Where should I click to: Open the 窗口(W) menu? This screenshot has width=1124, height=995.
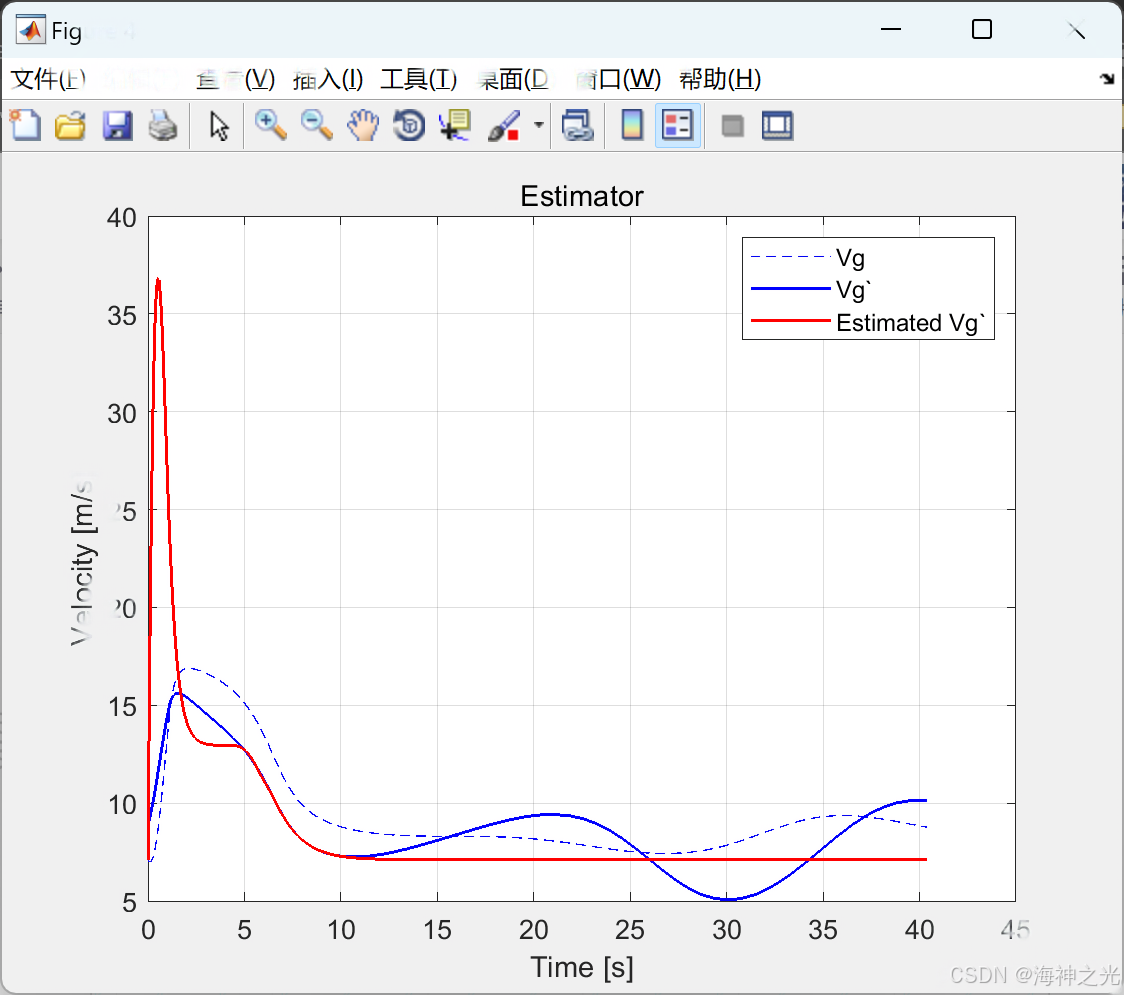coord(618,79)
